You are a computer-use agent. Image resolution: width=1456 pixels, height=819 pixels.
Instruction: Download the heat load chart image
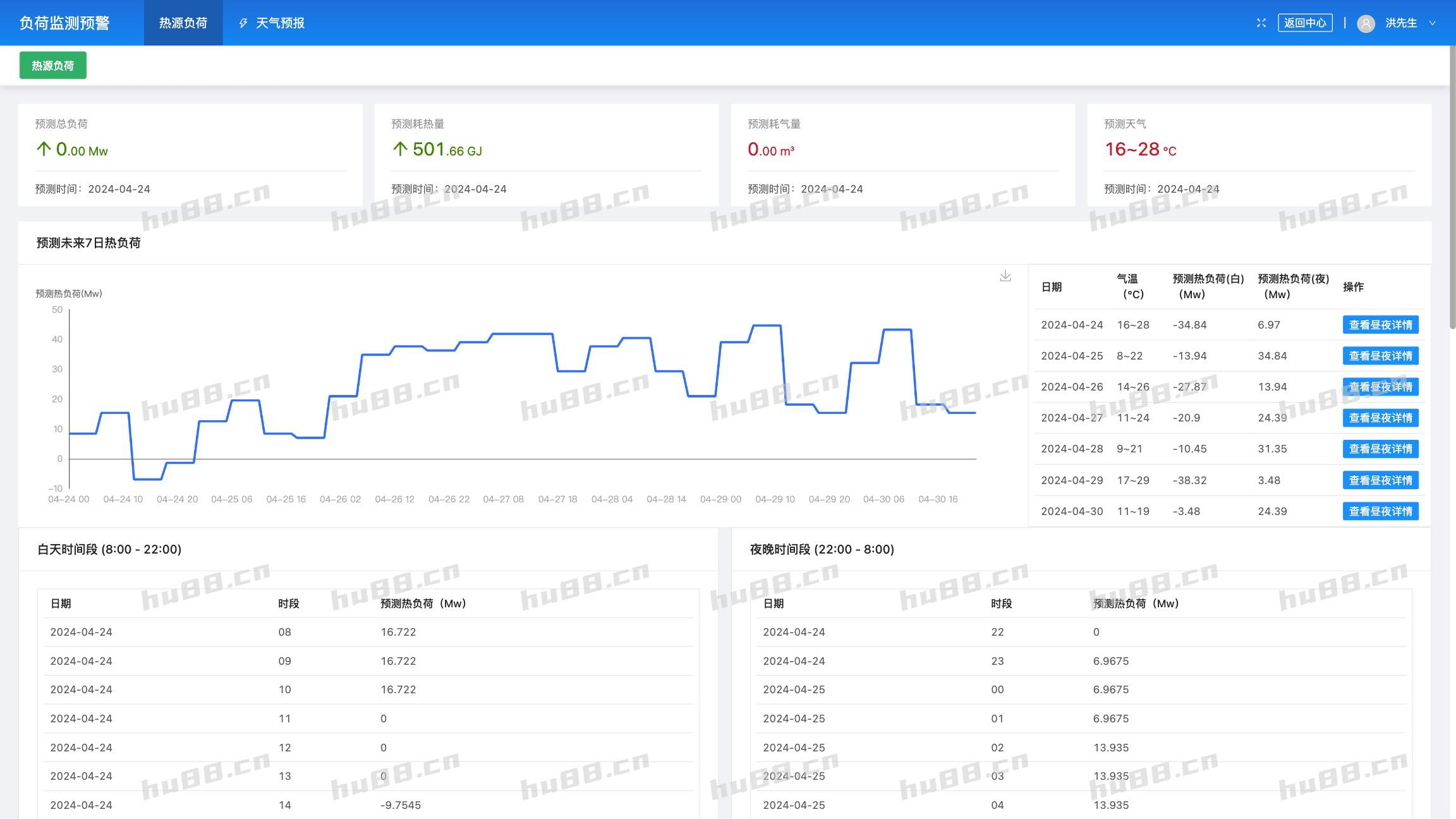pos(1005,276)
